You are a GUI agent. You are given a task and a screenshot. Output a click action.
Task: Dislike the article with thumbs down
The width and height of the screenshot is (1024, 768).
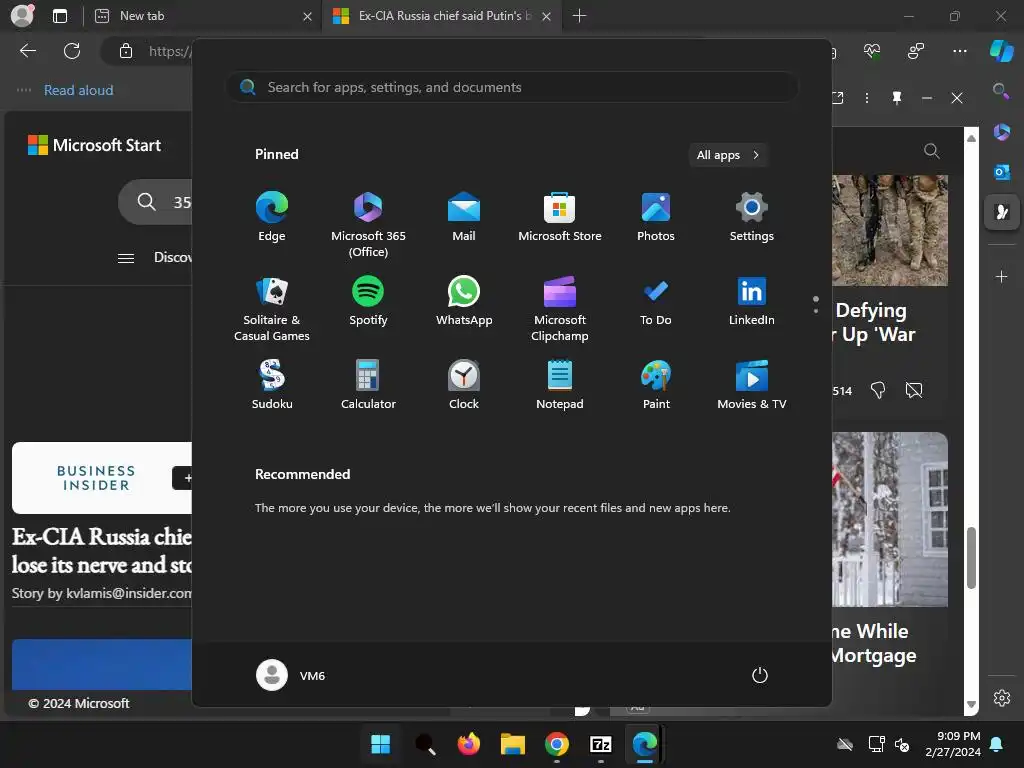coord(878,391)
